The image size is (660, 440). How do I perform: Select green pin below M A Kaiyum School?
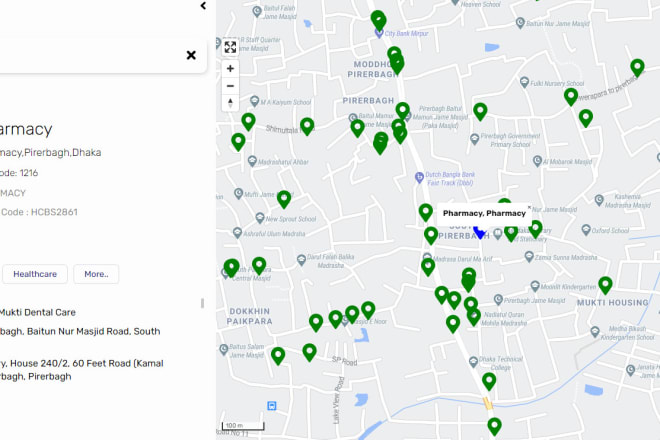pos(248,121)
